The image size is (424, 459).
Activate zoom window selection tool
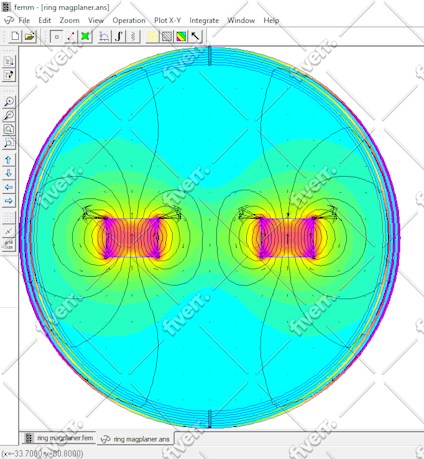(9, 143)
